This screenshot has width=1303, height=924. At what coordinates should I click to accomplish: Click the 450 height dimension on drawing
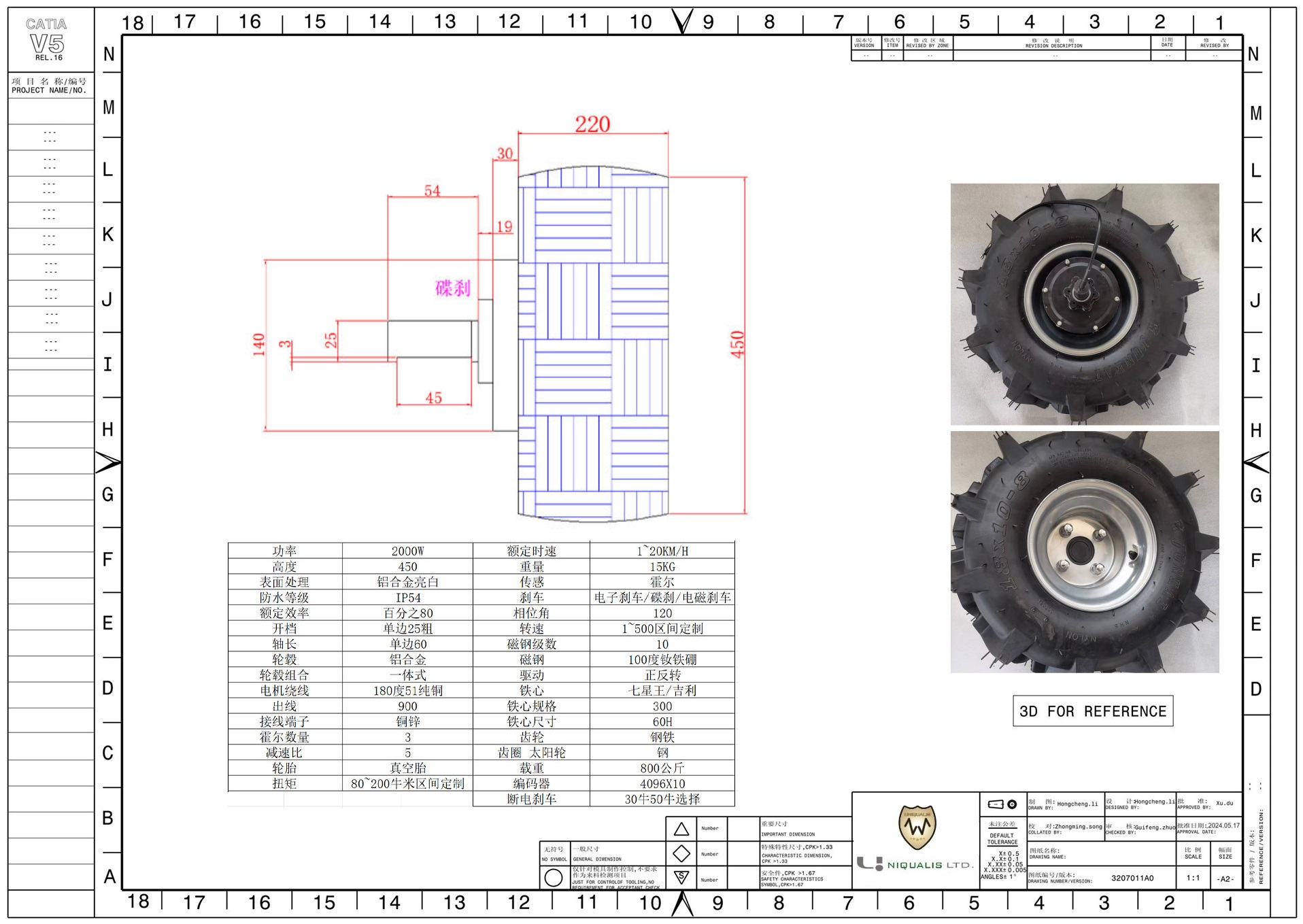[x=737, y=344]
